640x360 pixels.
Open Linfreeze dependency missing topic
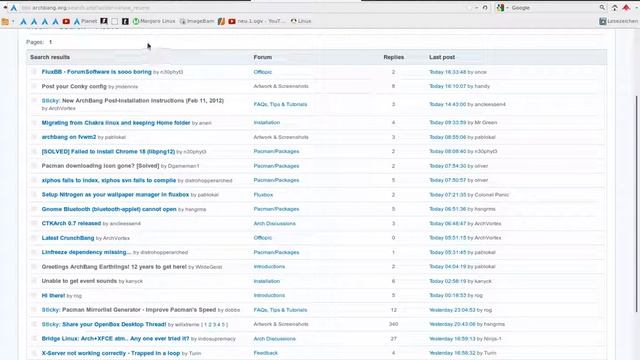coord(87,252)
